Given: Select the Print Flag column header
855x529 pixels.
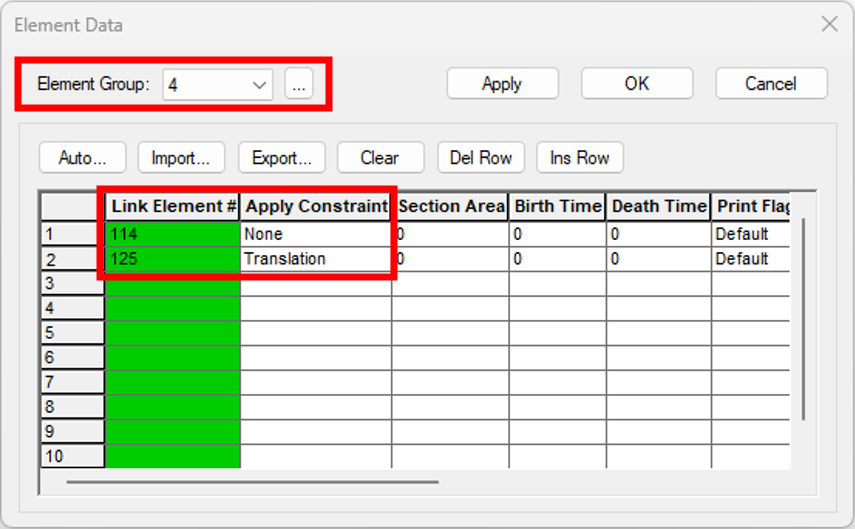Looking at the screenshot, I should tap(751, 207).
